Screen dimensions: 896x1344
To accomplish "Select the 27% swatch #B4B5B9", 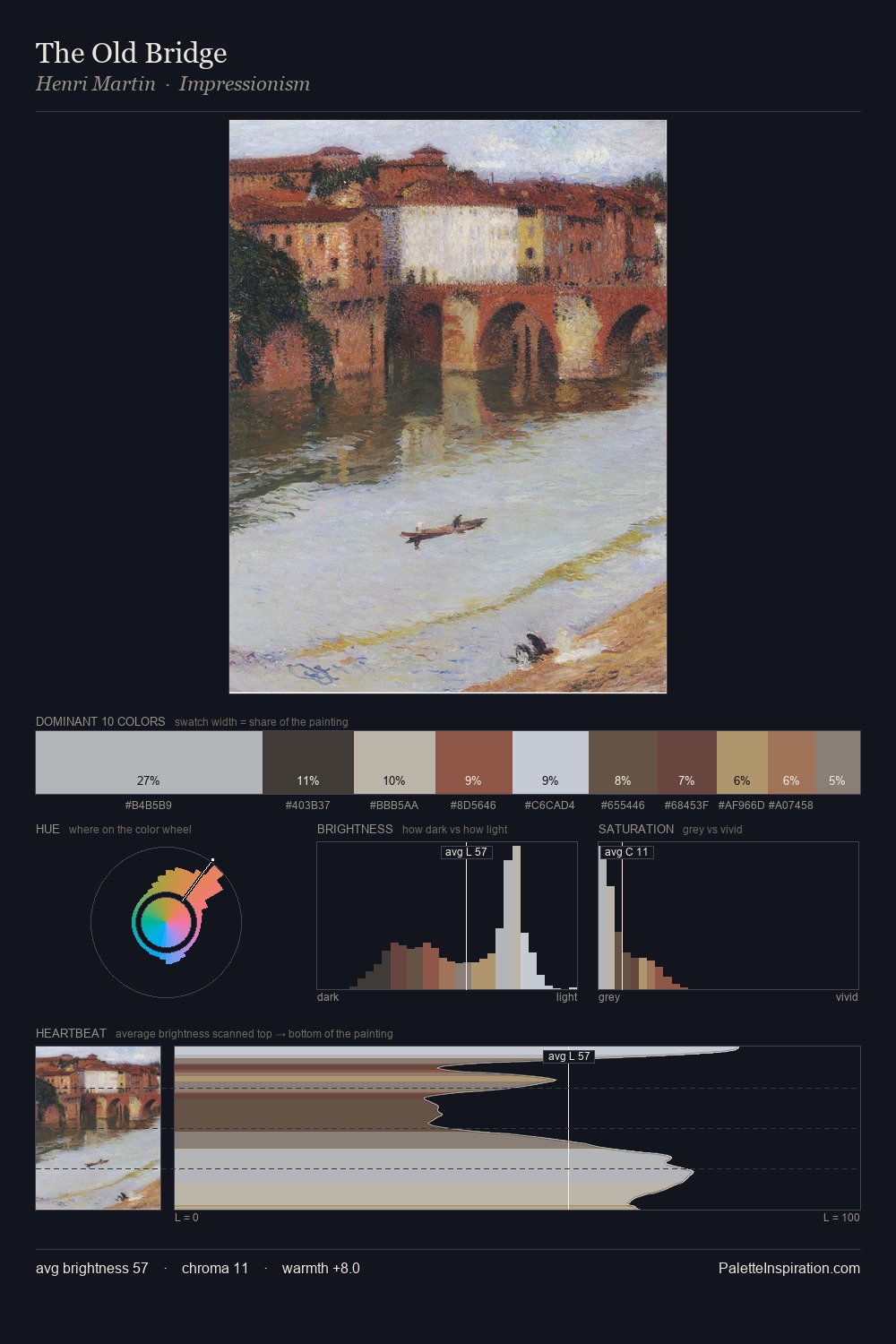I will (149, 762).
